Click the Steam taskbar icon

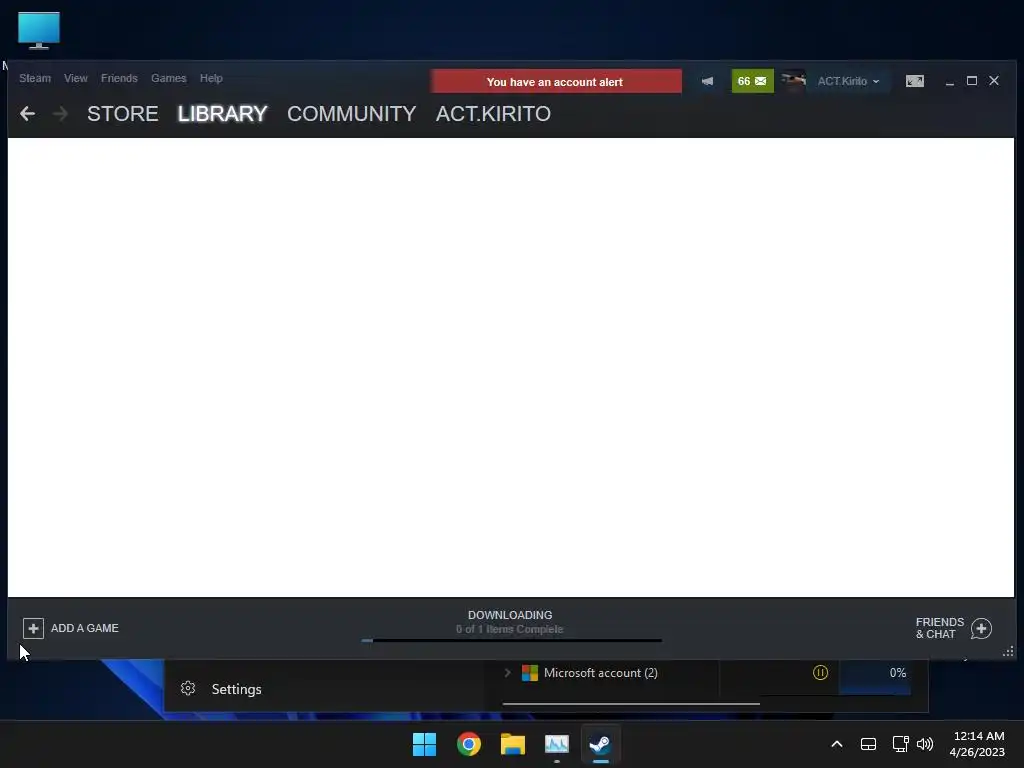(600, 744)
